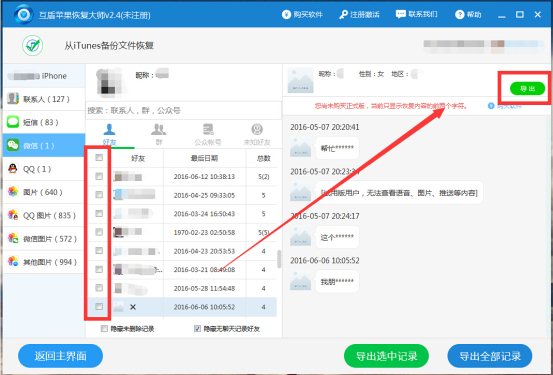Click the 帮忙****** message bubble
553x375 pixels.
(x=337, y=148)
